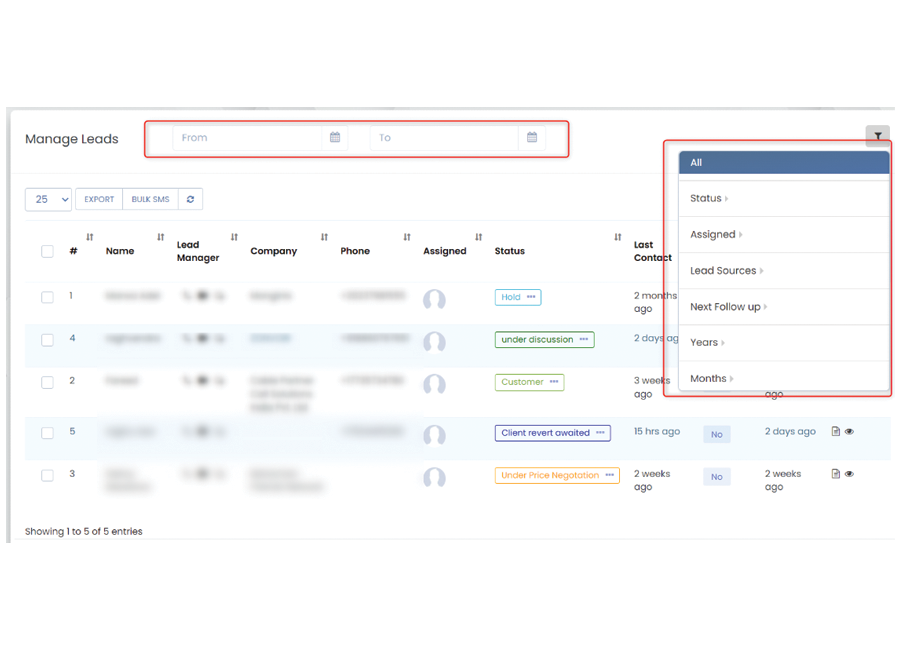Open Lead Sources filter submenu
Screen dimensions: 900x650
(726, 271)
